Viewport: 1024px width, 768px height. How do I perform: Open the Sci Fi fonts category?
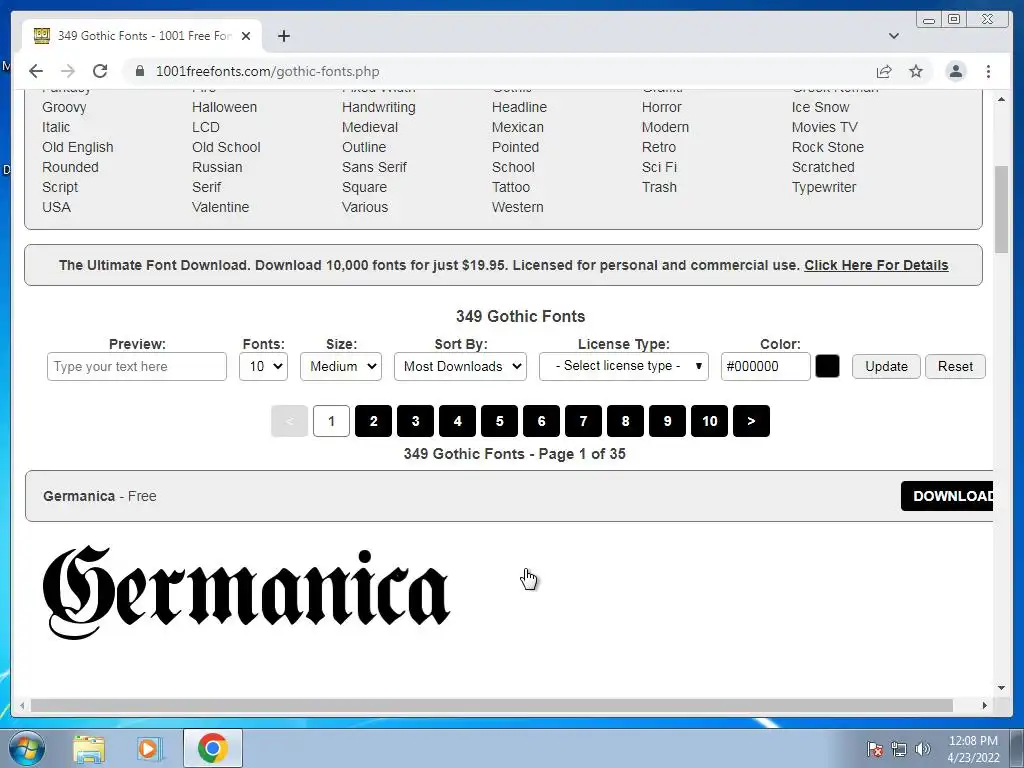[x=659, y=167]
